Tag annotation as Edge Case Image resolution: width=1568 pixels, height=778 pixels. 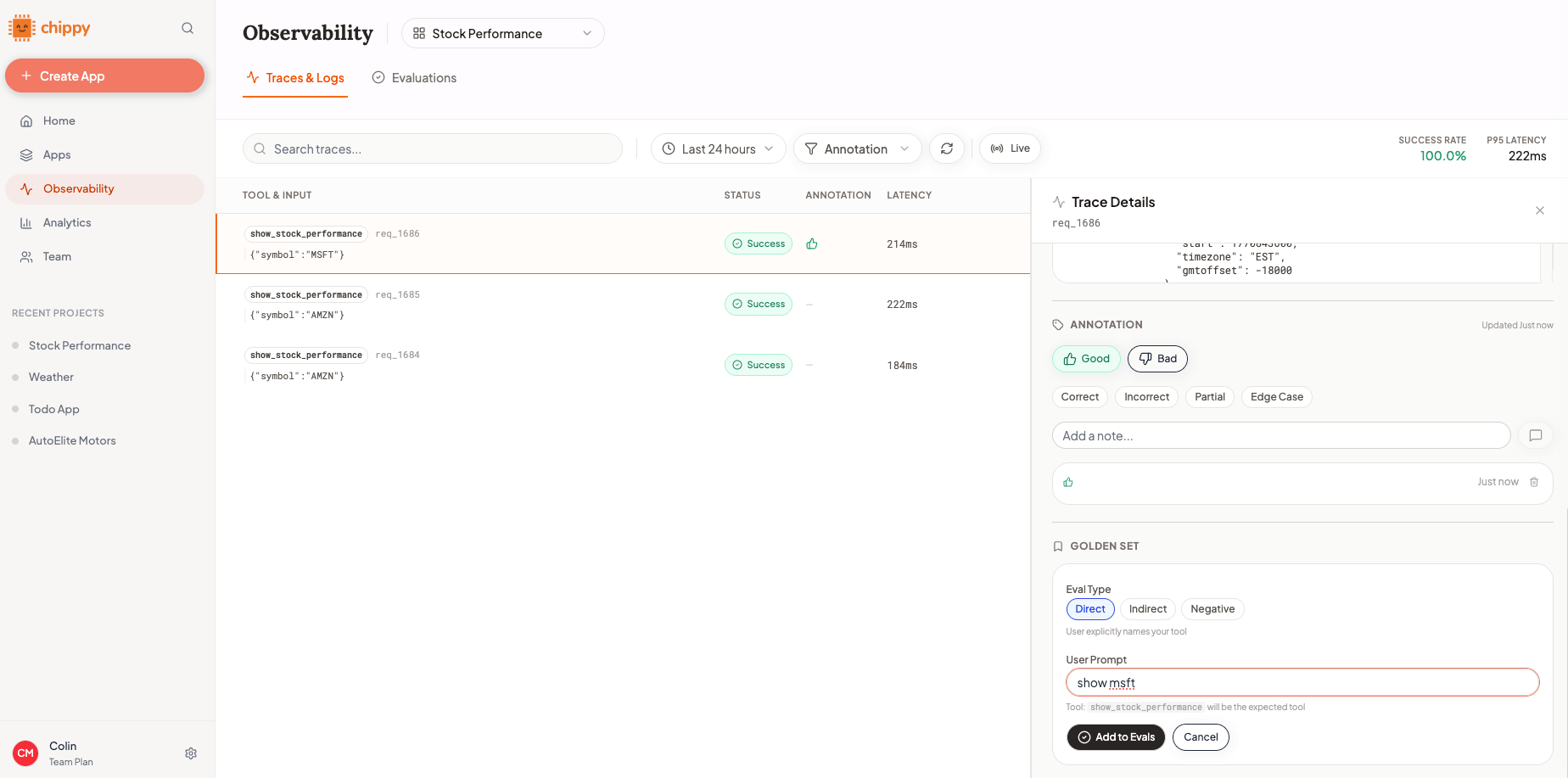(1277, 397)
